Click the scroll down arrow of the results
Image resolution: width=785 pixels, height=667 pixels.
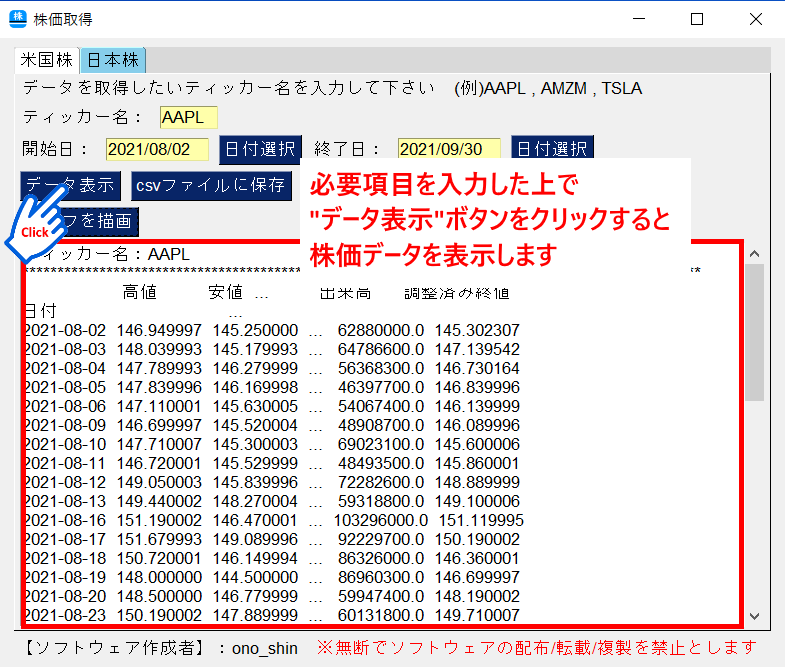pyautogui.click(x=754, y=616)
